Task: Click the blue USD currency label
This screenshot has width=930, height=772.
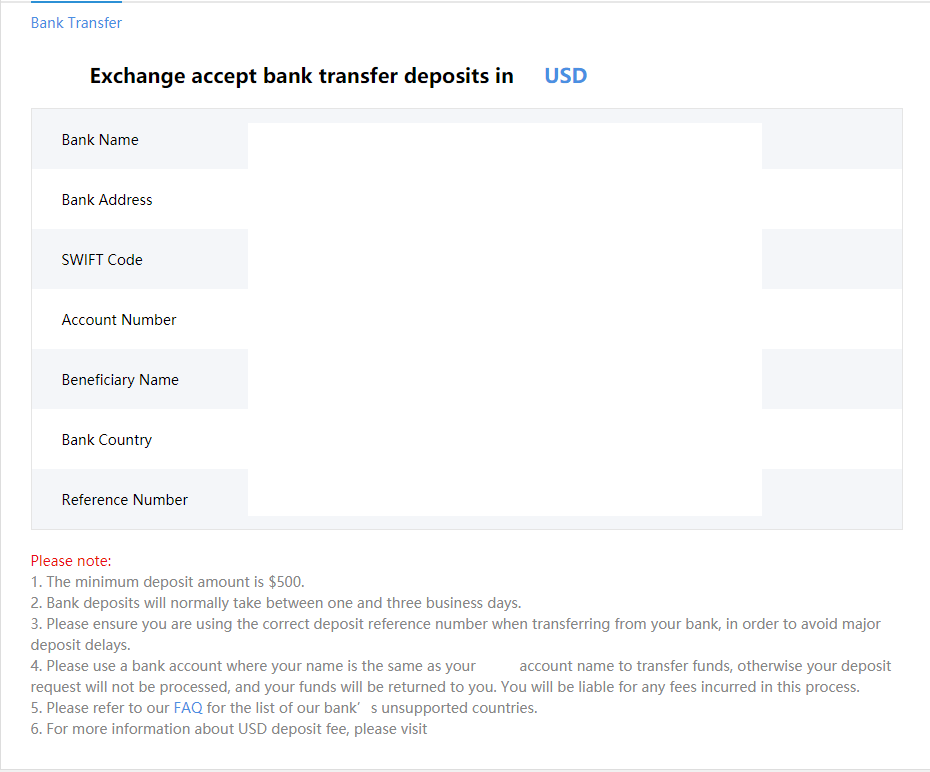Action: (x=565, y=76)
